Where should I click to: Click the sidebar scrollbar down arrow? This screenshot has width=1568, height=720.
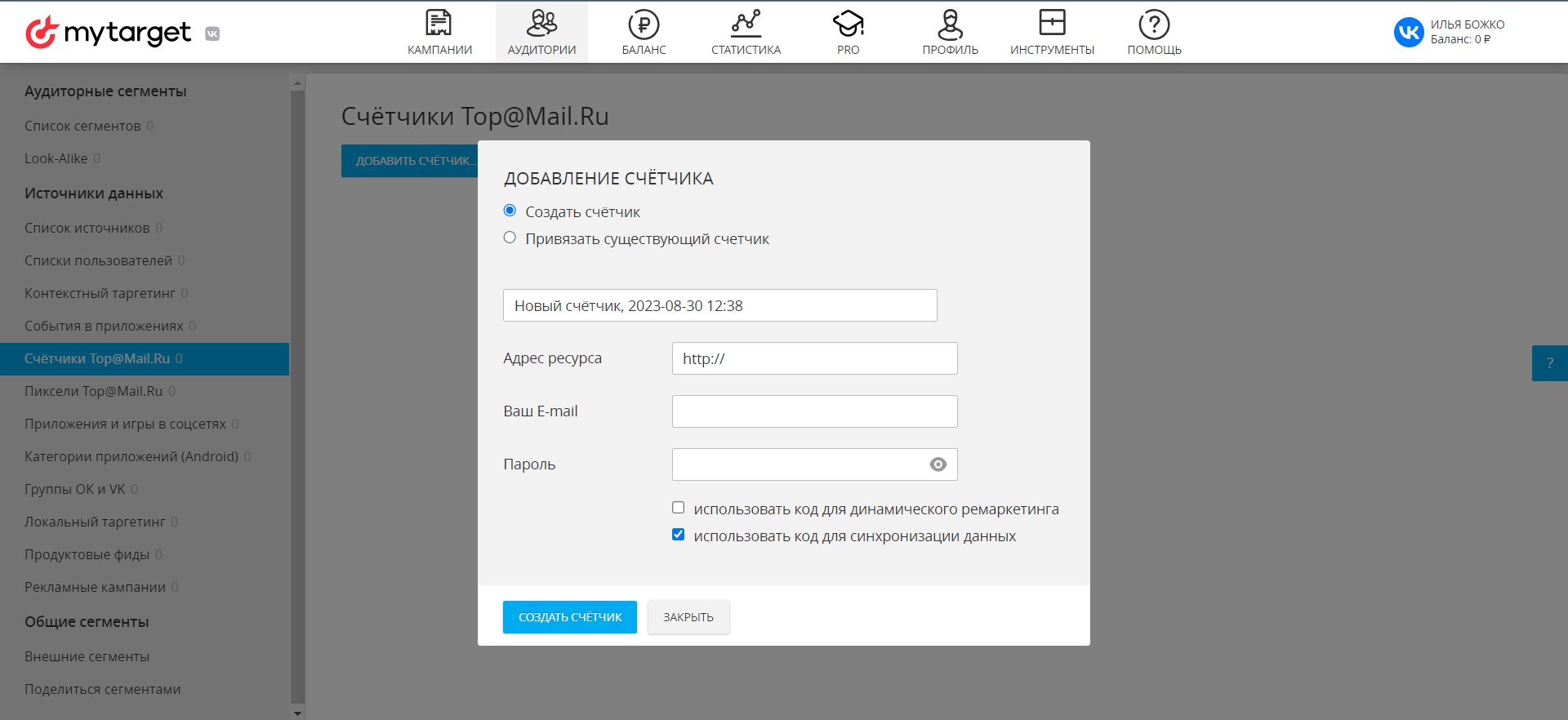(297, 713)
